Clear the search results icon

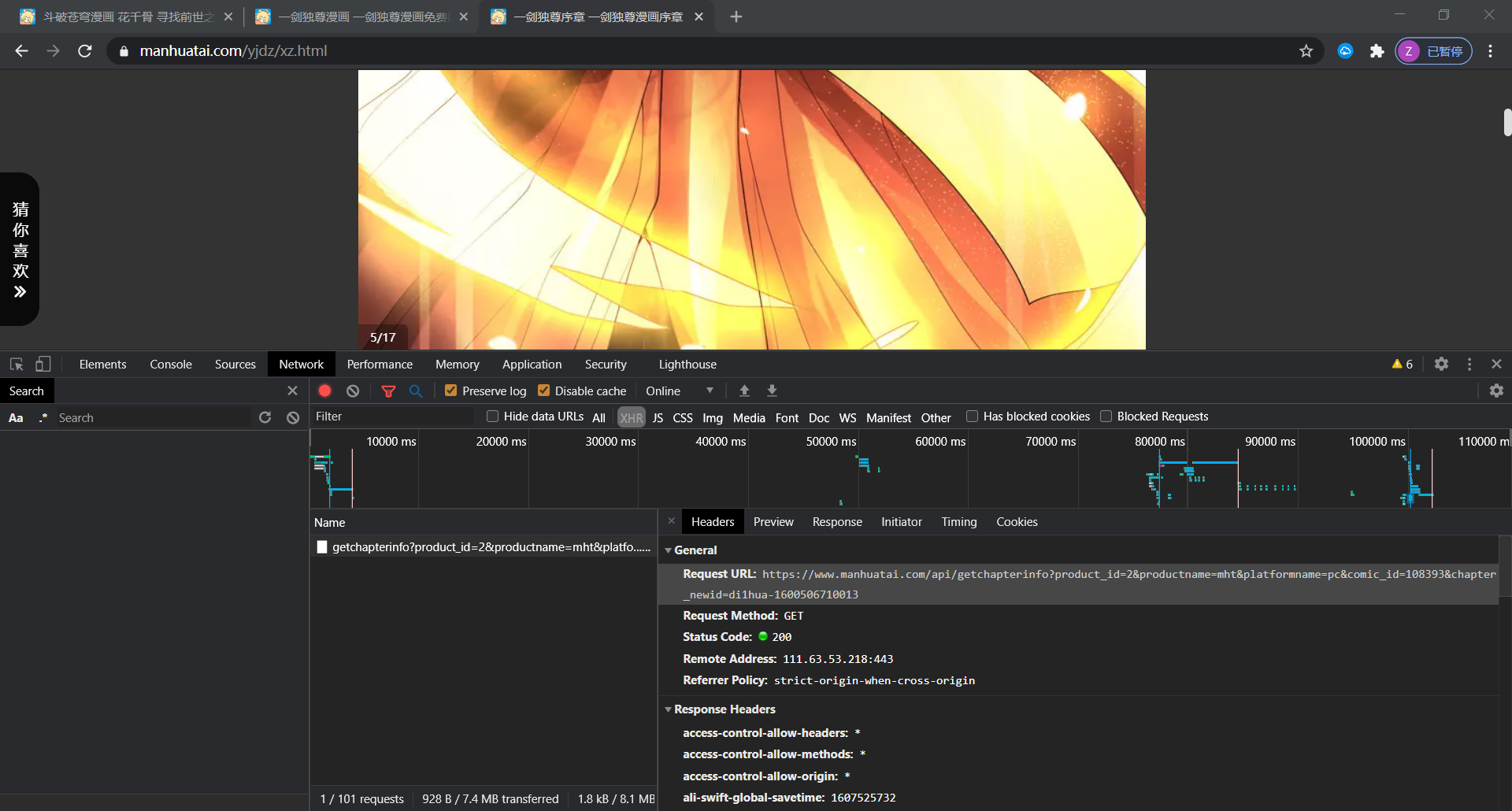point(293,417)
